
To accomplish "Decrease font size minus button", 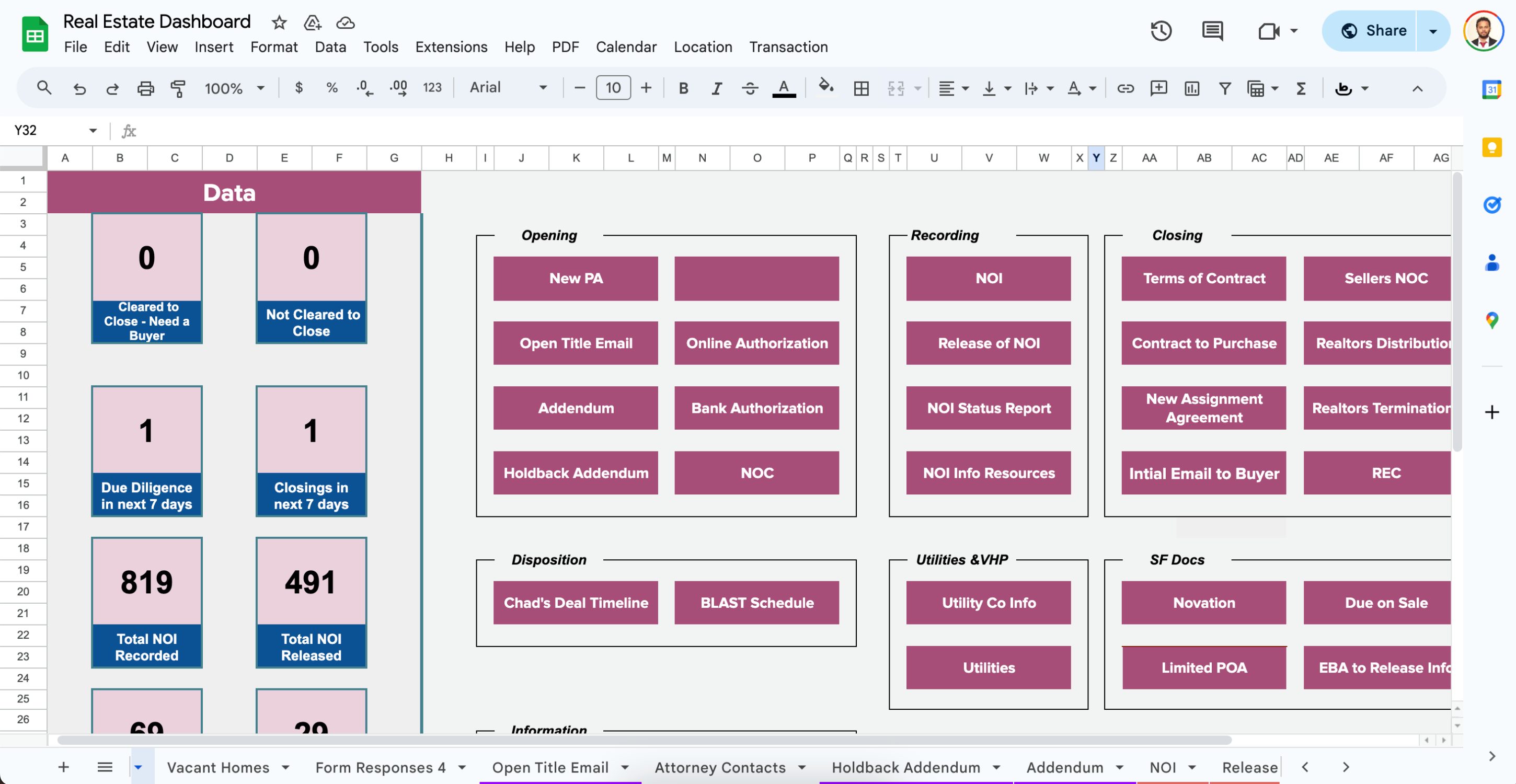I will [580, 88].
